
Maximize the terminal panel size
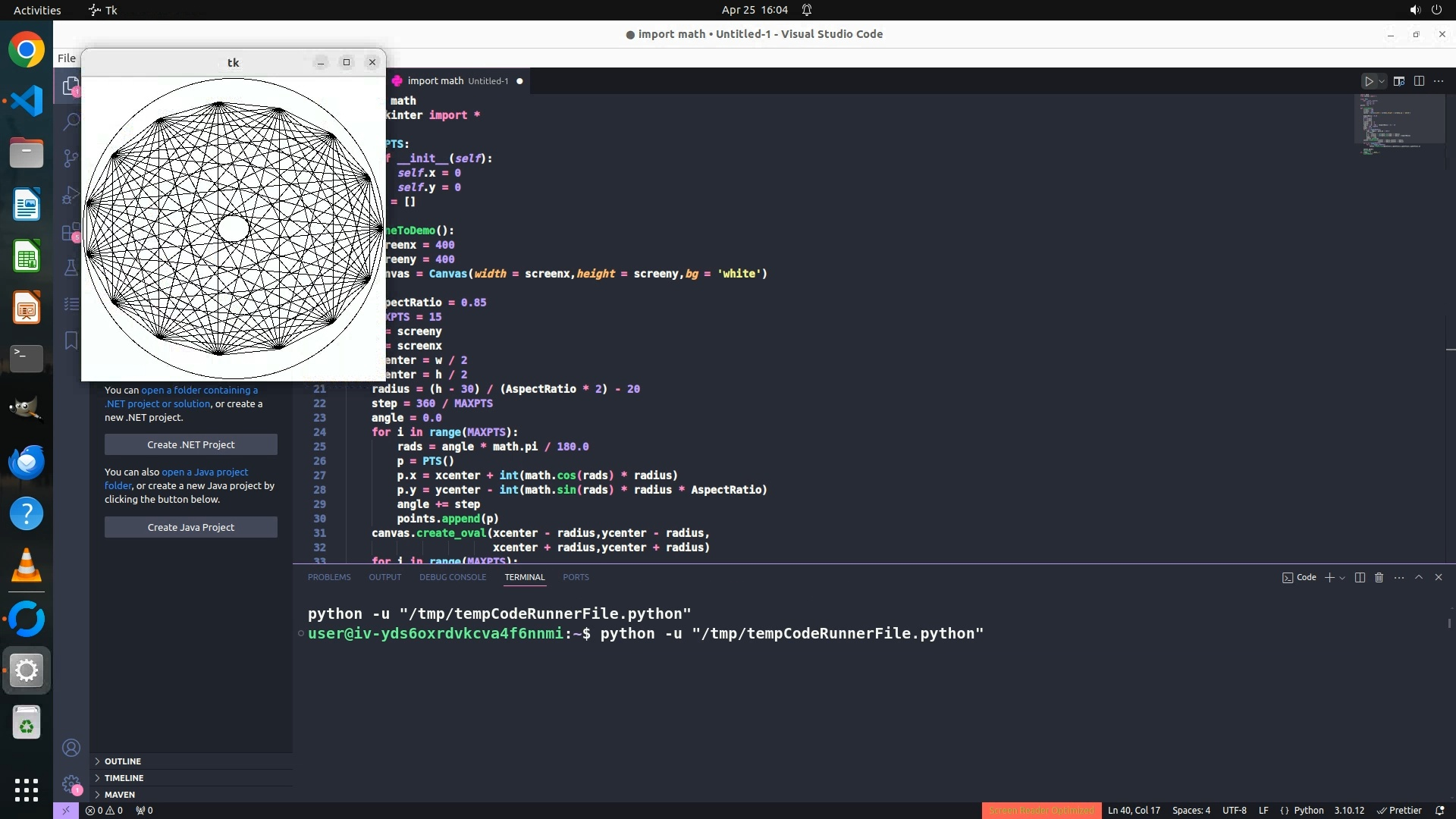[1419, 577]
